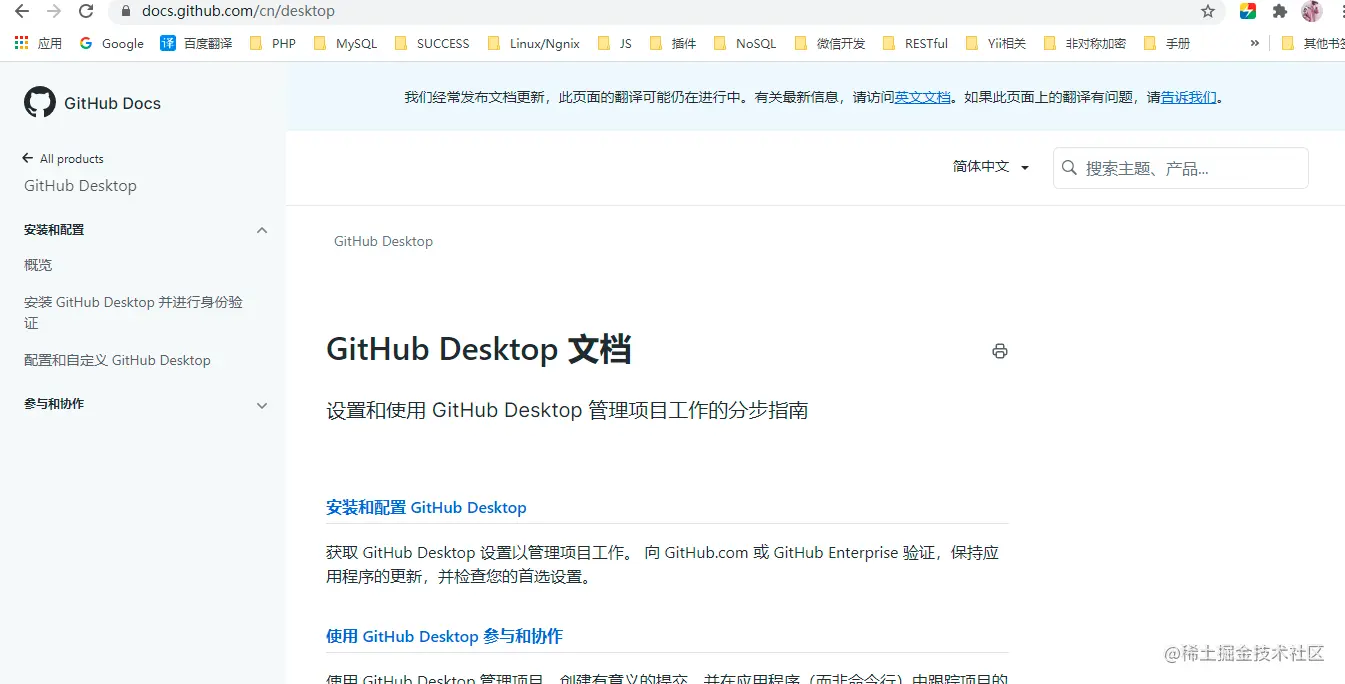Go back with the browser back arrow

(21, 11)
